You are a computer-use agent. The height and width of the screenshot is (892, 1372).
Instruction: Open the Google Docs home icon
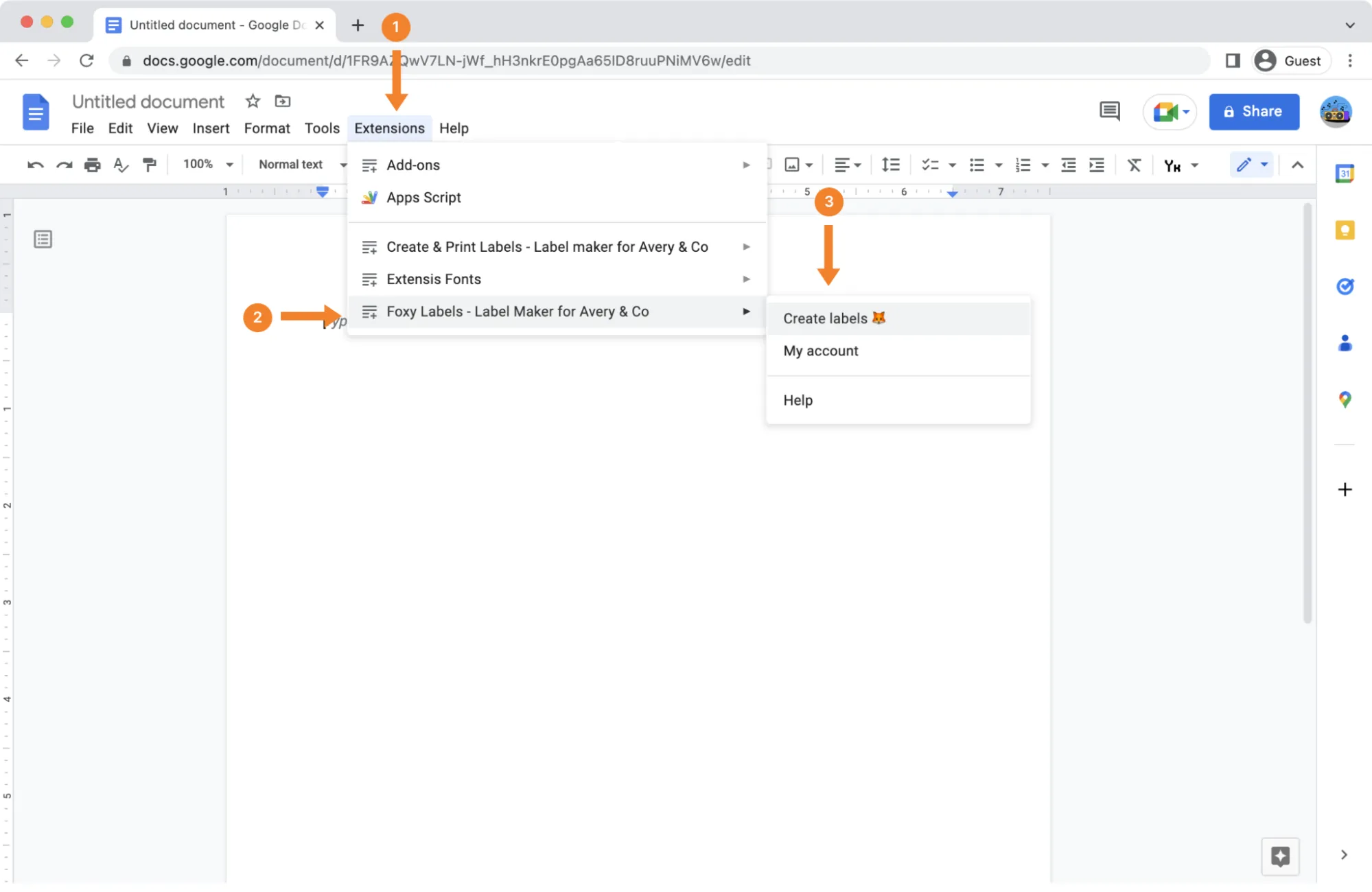pyautogui.click(x=36, y=112)
